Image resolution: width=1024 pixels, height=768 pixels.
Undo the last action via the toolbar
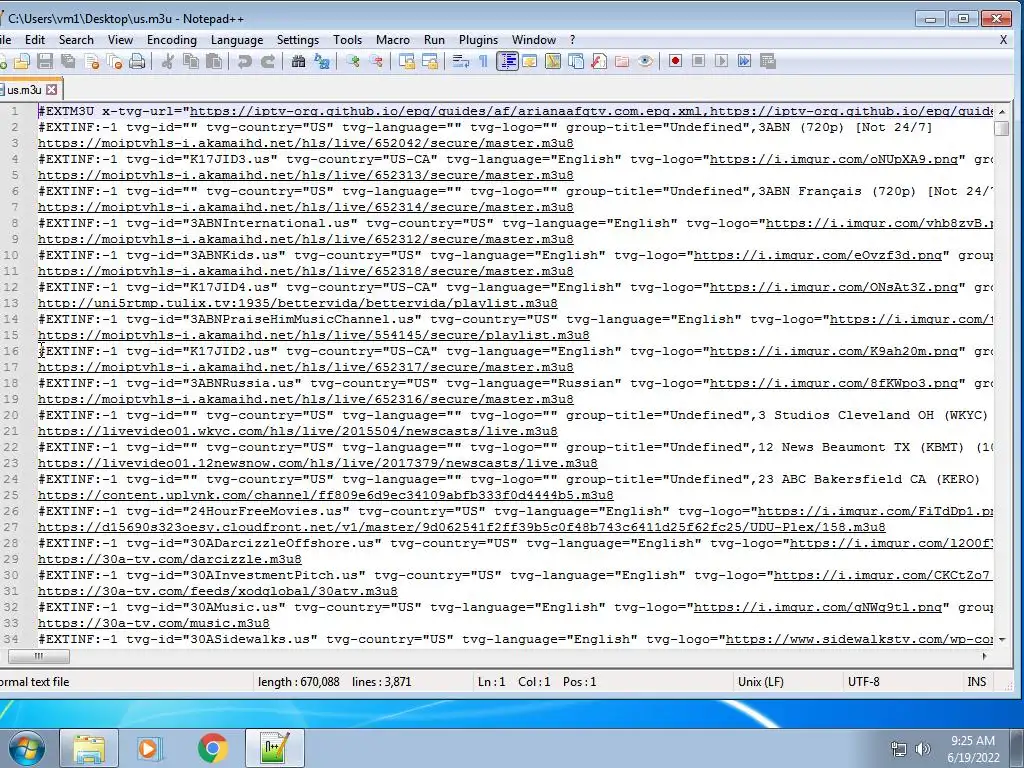[x=245, y=61]
